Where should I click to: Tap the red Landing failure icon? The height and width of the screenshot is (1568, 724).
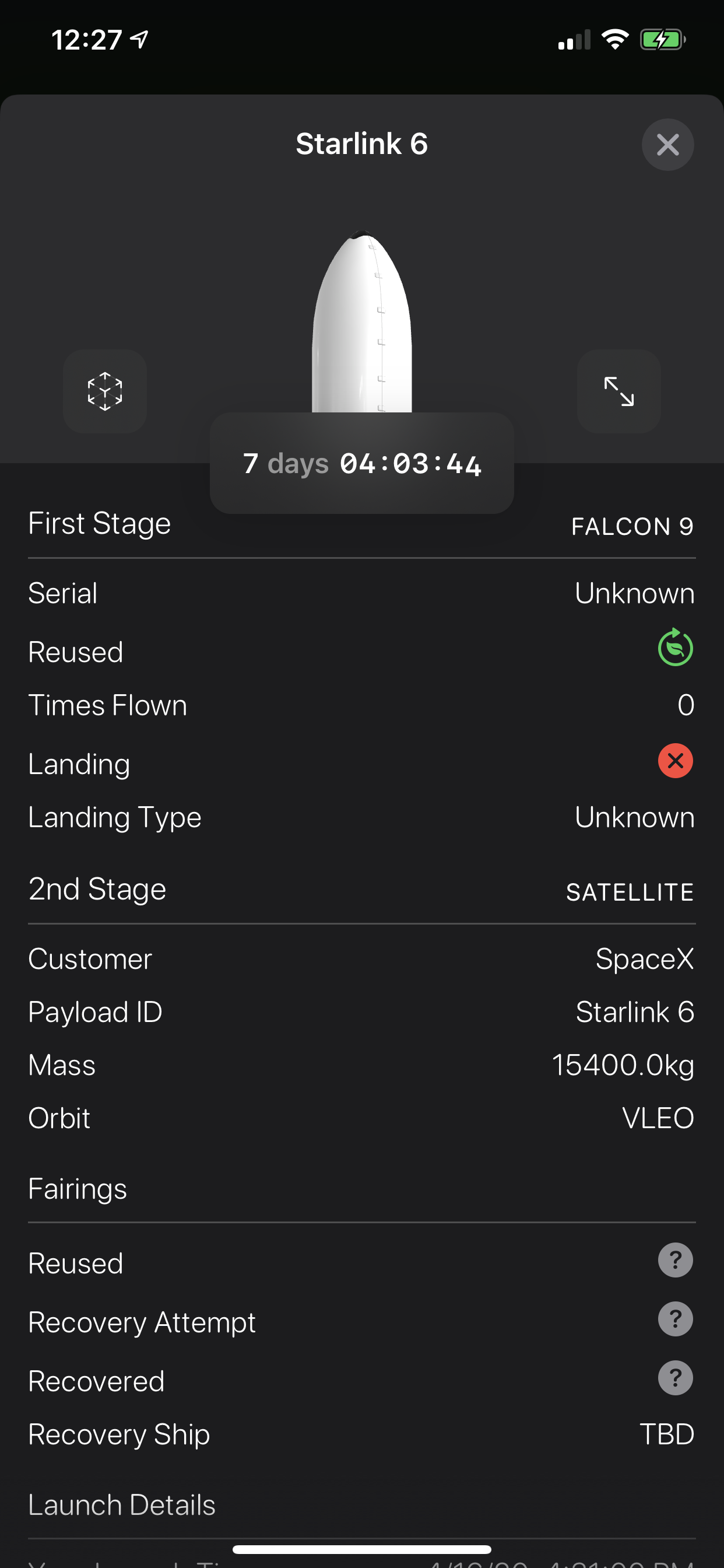coord(676,760)
